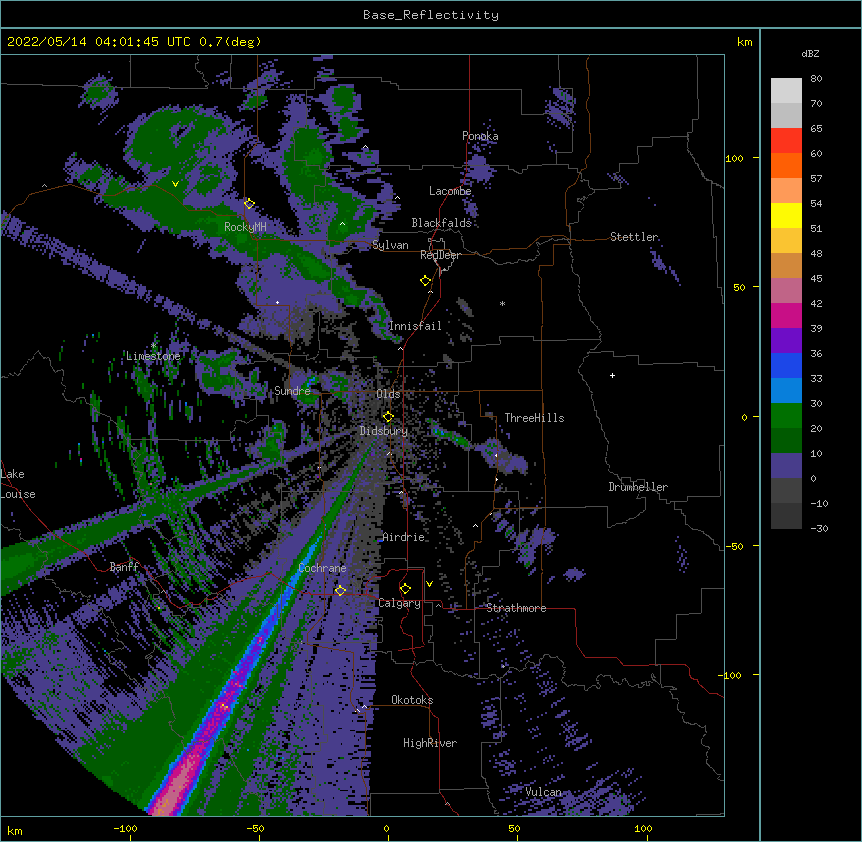The width and height of the screenshot is (862, 842).
Task: Click the yellow station marker south of RedDeer
Action: coord(426,281)
